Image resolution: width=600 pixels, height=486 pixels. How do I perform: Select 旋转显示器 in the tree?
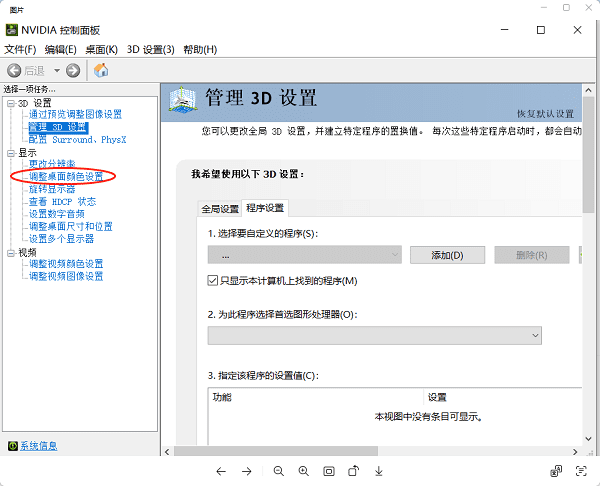pyautogui.click(x=52, y=189)
